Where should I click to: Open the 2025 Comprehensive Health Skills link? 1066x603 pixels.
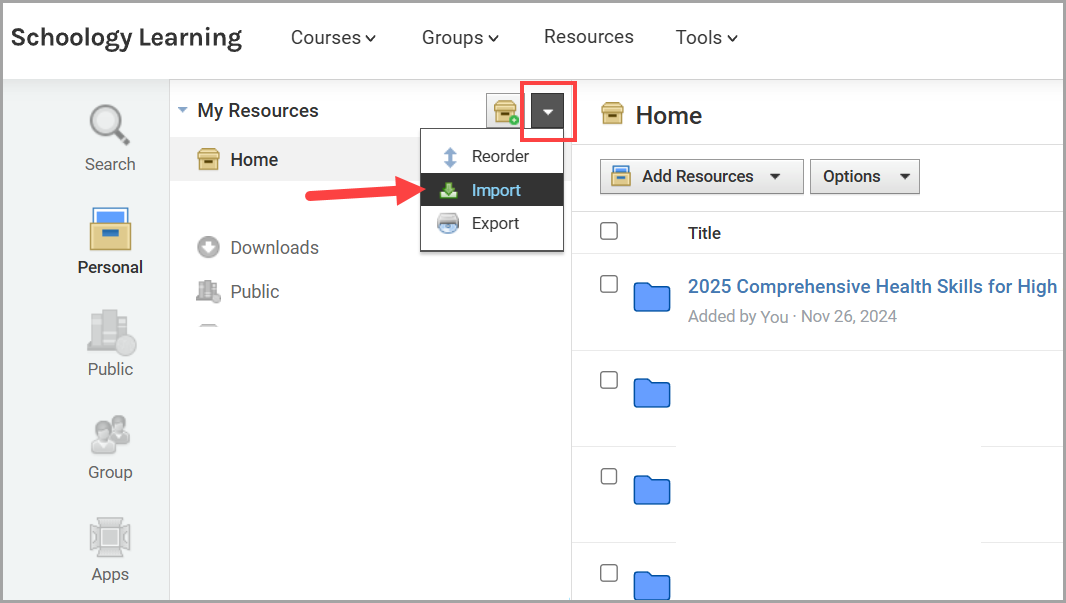(872, 287)
